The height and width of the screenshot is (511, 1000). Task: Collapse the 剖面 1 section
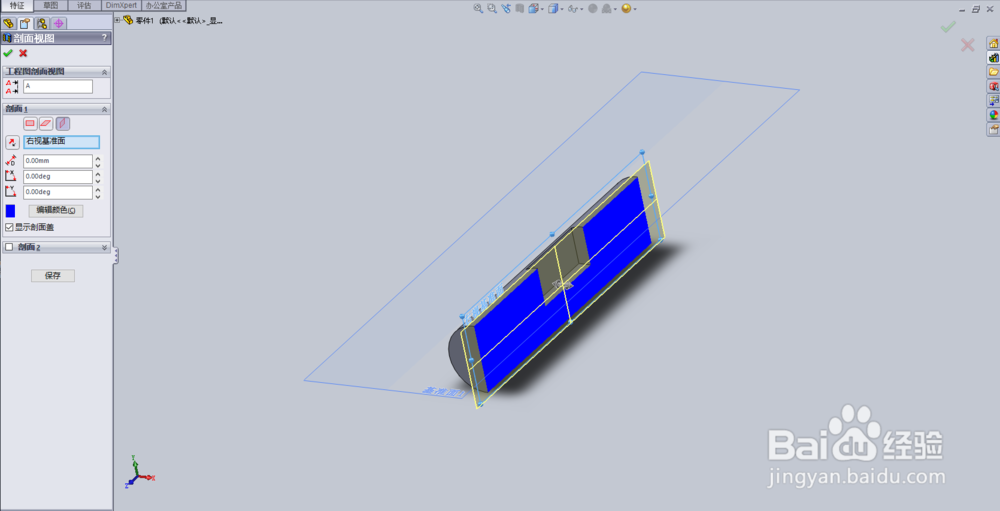105,109
